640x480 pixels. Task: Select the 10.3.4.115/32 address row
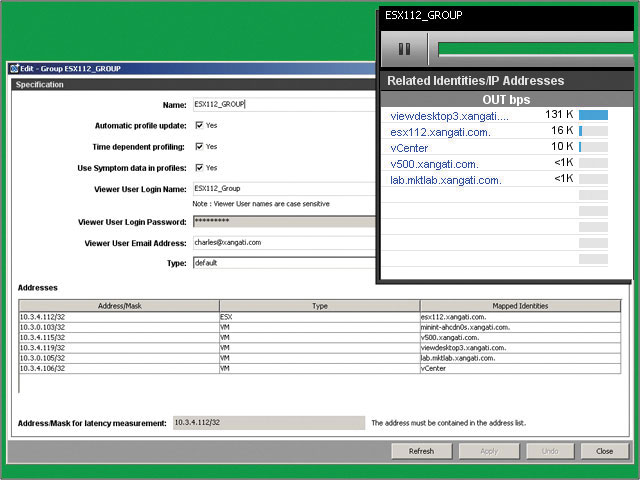(x=320, y=338)
